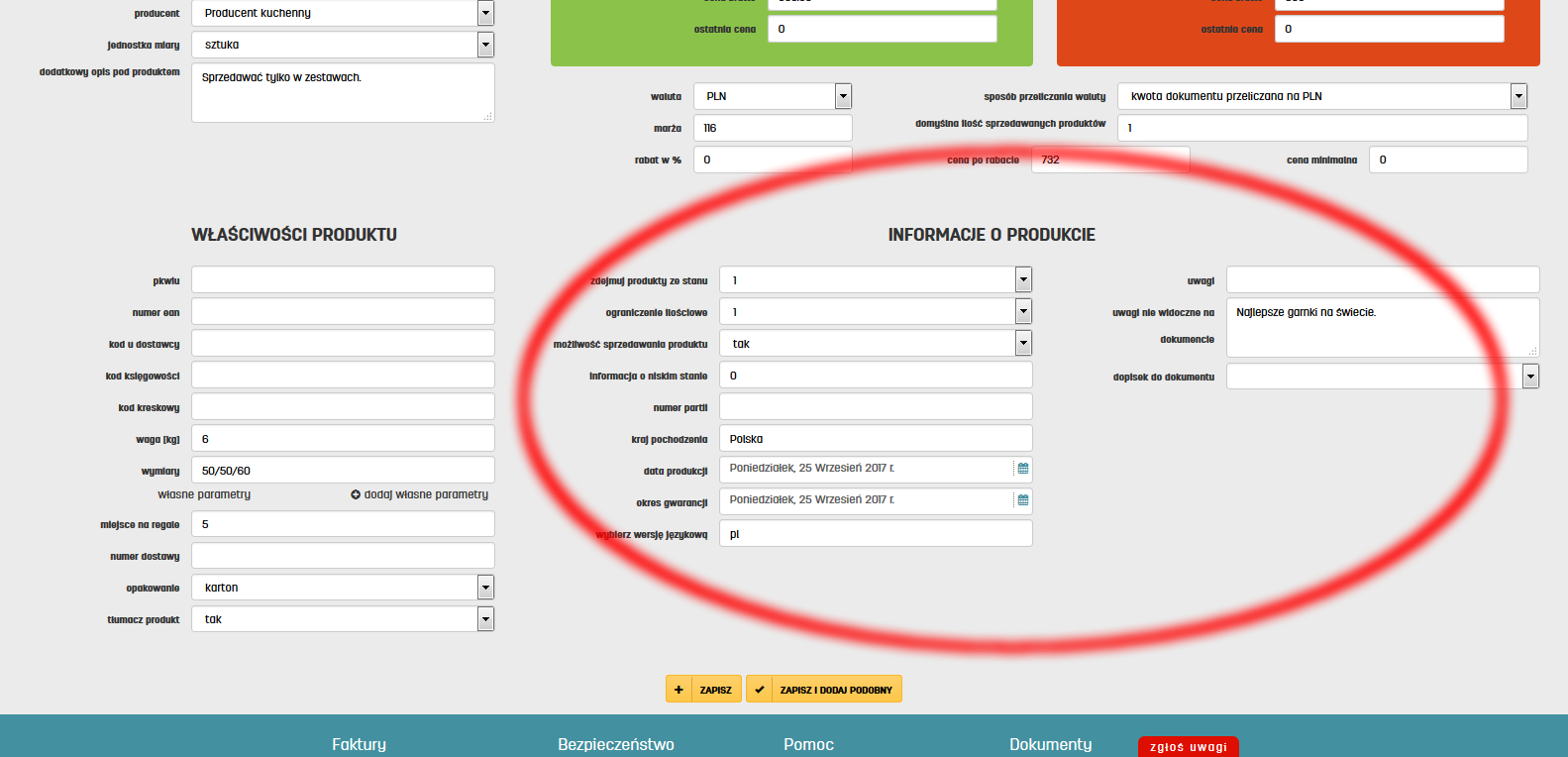1568x757 pixels.
Task: Open the waluta PLN dropdown
Action: tap(843, 96)
